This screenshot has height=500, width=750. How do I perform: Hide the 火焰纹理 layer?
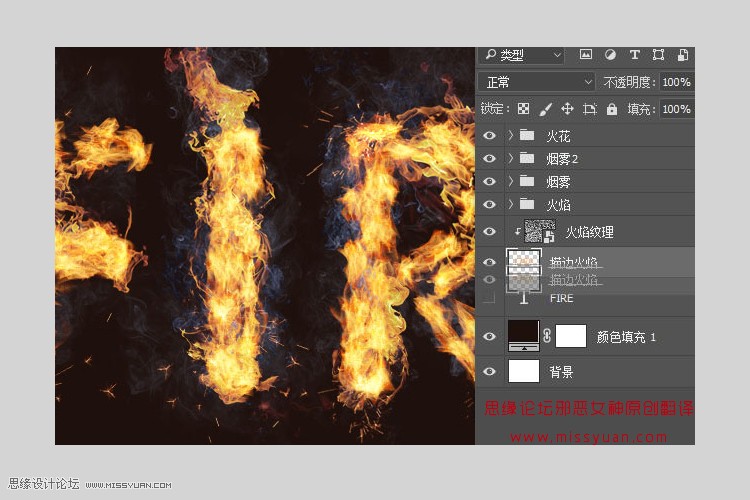click(x=489, y=232)
